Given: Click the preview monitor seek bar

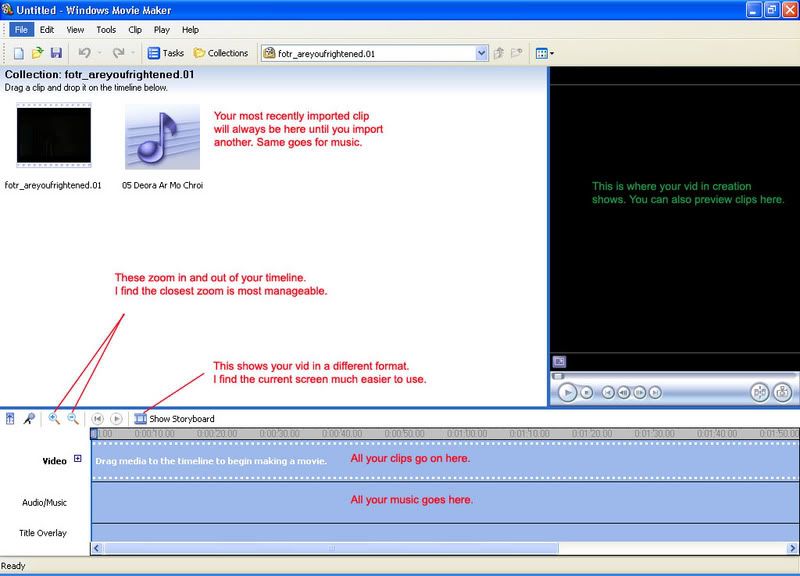Looking at the screenshot, I should pyautogui.click(x=673, y=376).
